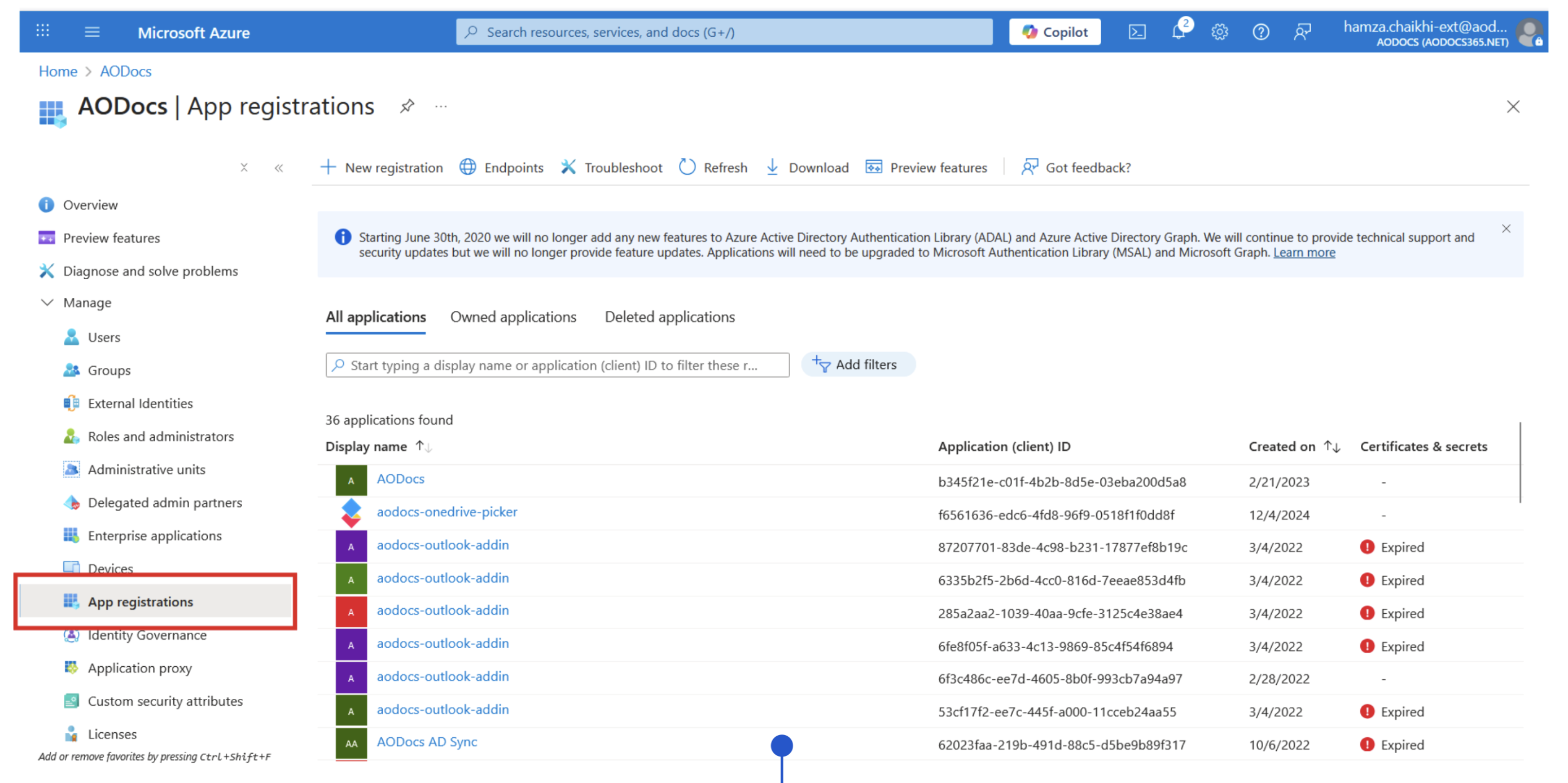
Task: Open Groups in sidebar
Action: click(x=109, y=370)
